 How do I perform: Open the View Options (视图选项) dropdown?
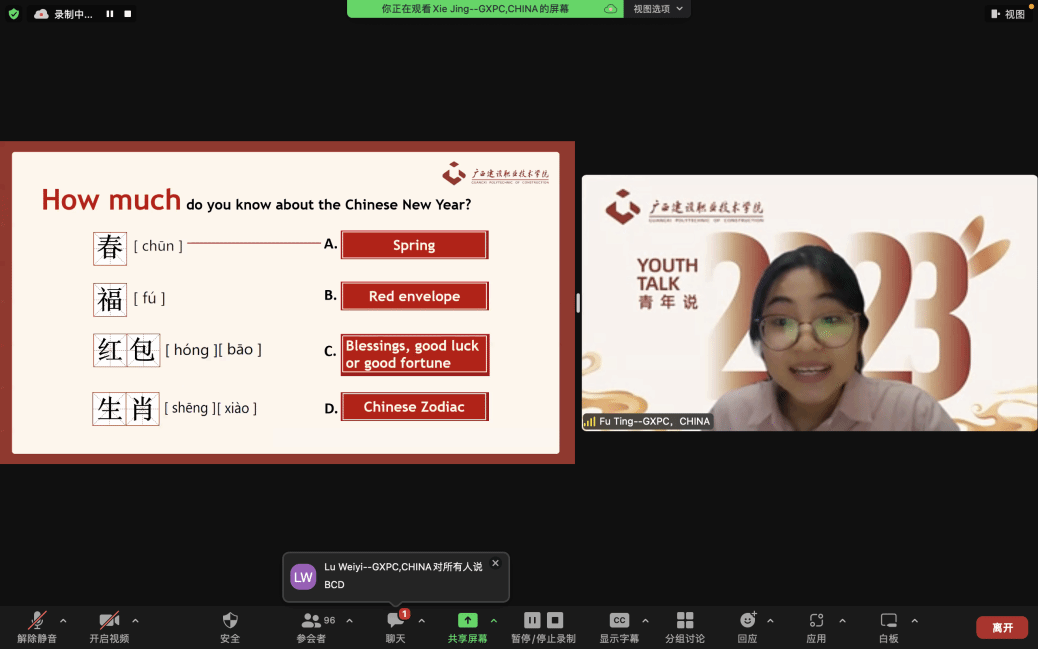658,9
